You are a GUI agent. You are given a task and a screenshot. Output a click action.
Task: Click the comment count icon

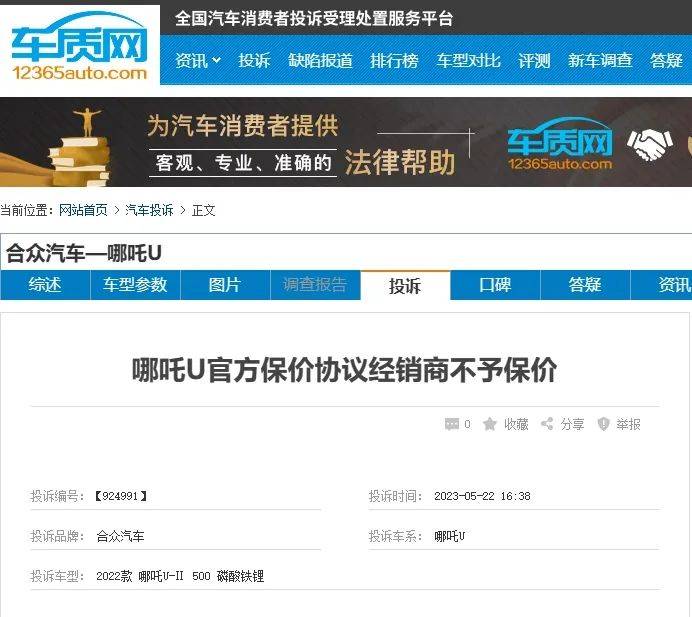tap(452, 424)
